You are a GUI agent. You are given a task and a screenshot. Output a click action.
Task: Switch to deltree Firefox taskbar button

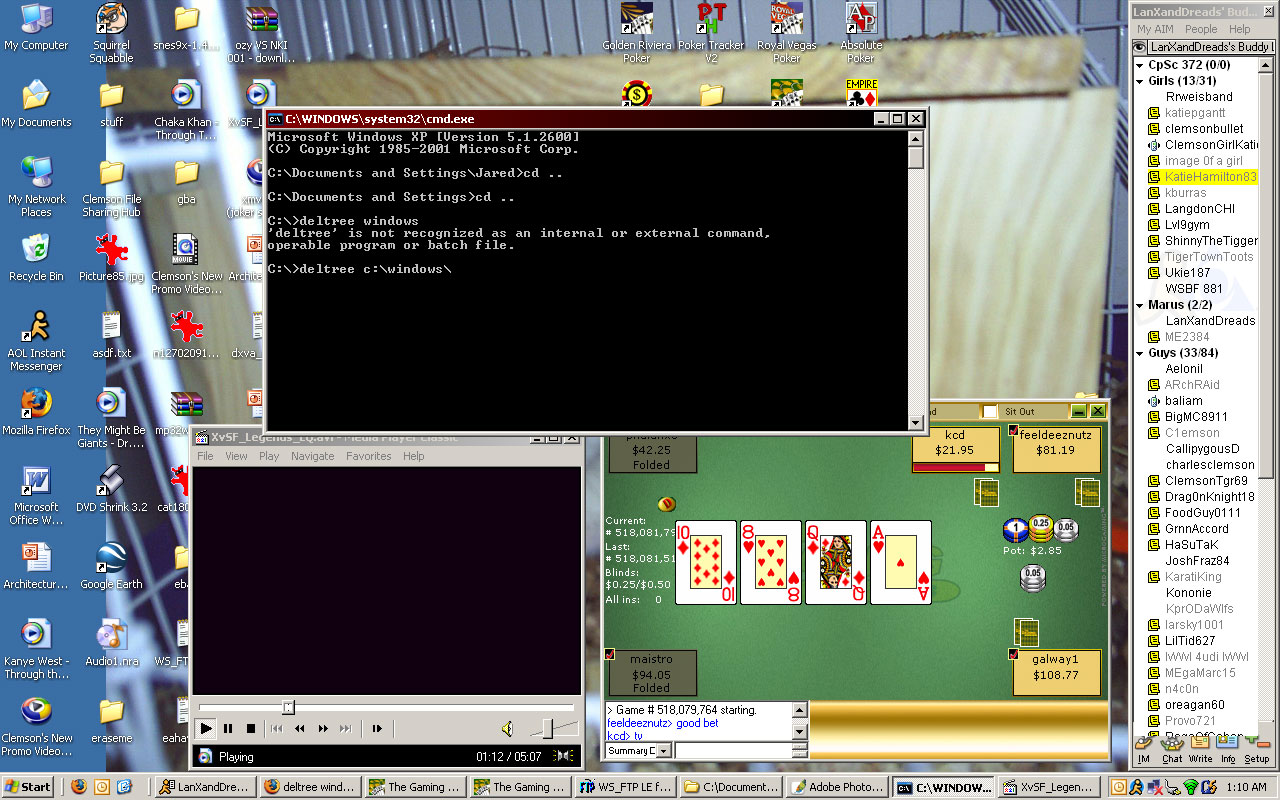(x=310, y=787)
